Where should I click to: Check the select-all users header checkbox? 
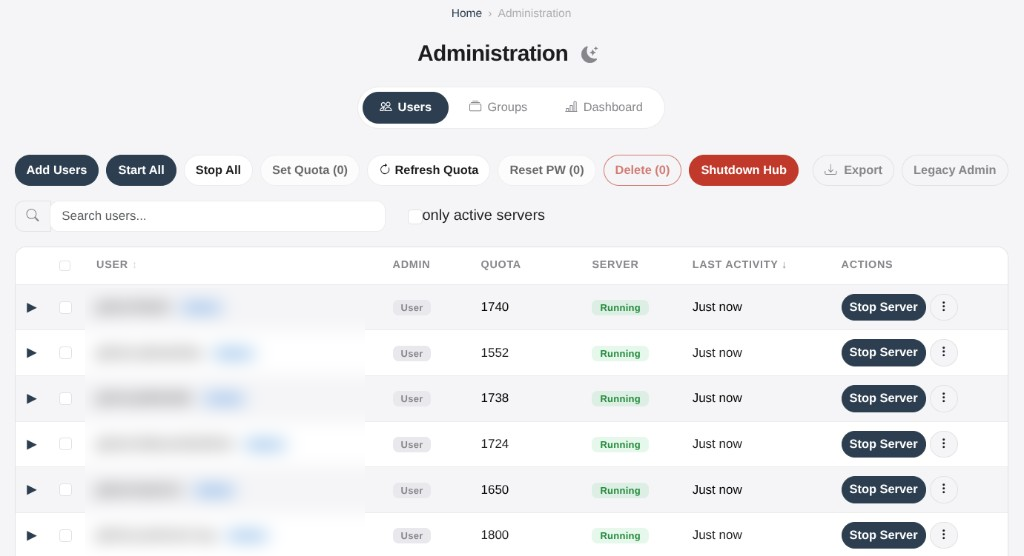click(x=65, y=265)
